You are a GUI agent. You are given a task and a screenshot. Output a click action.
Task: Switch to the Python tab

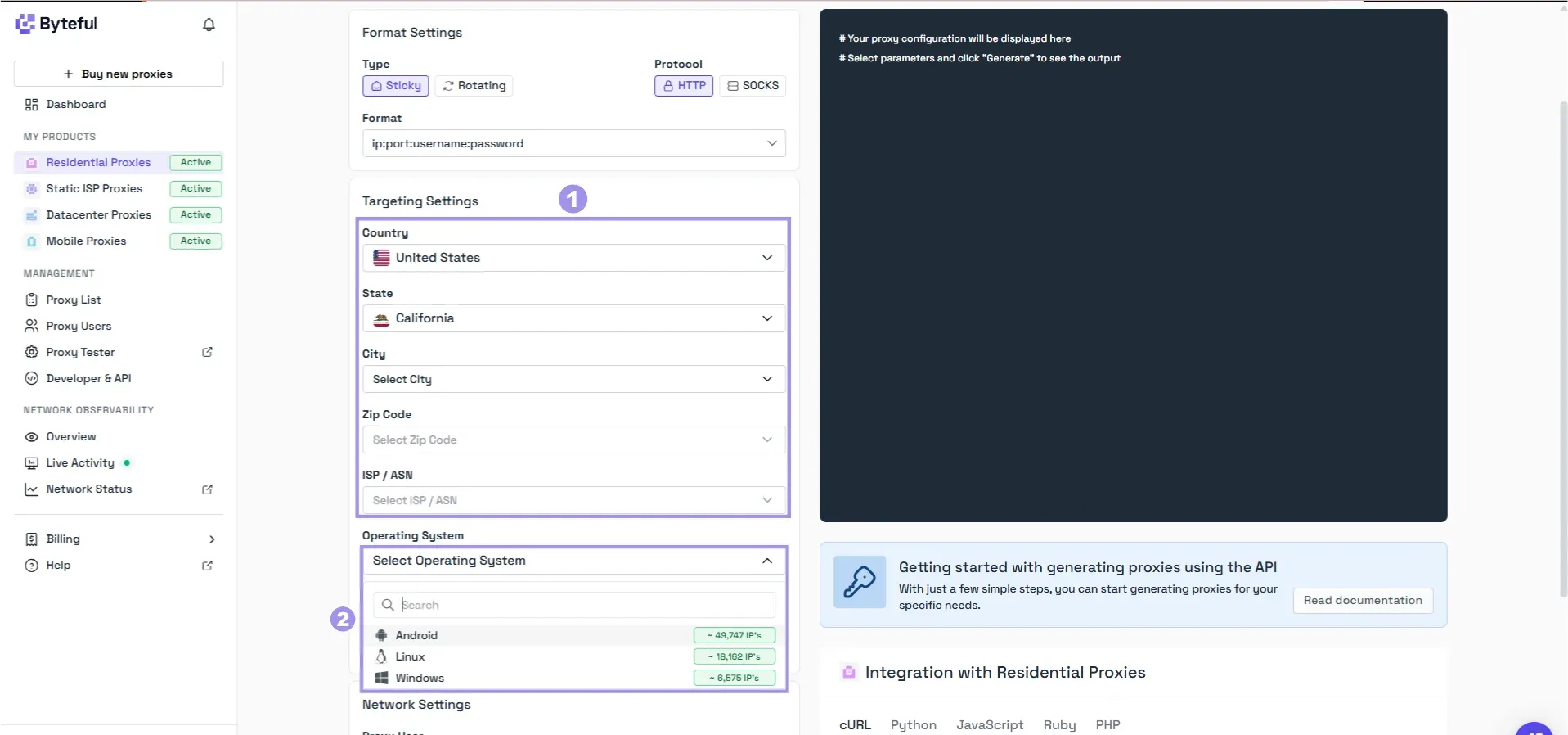914,725
